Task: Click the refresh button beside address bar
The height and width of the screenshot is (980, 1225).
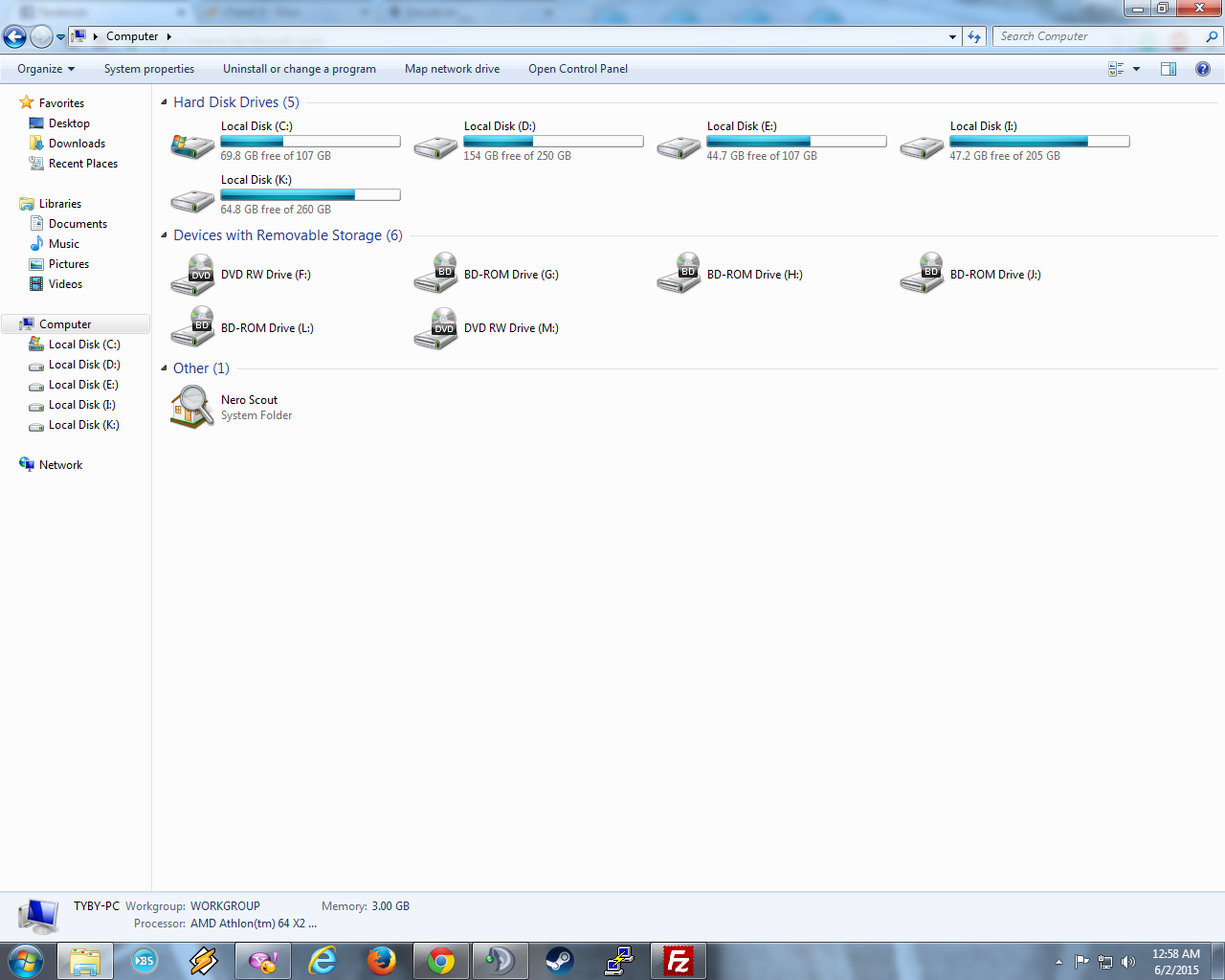Action: pos(974,36)
